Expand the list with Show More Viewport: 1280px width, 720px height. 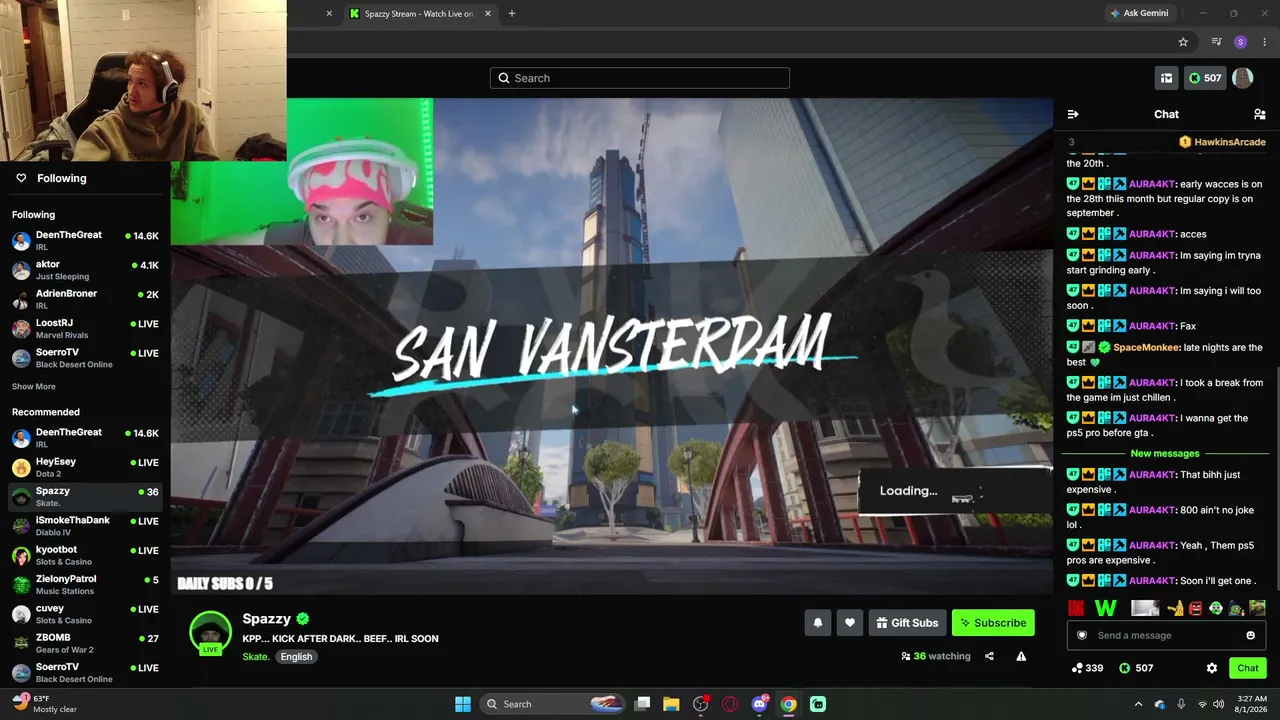(34, 386)
